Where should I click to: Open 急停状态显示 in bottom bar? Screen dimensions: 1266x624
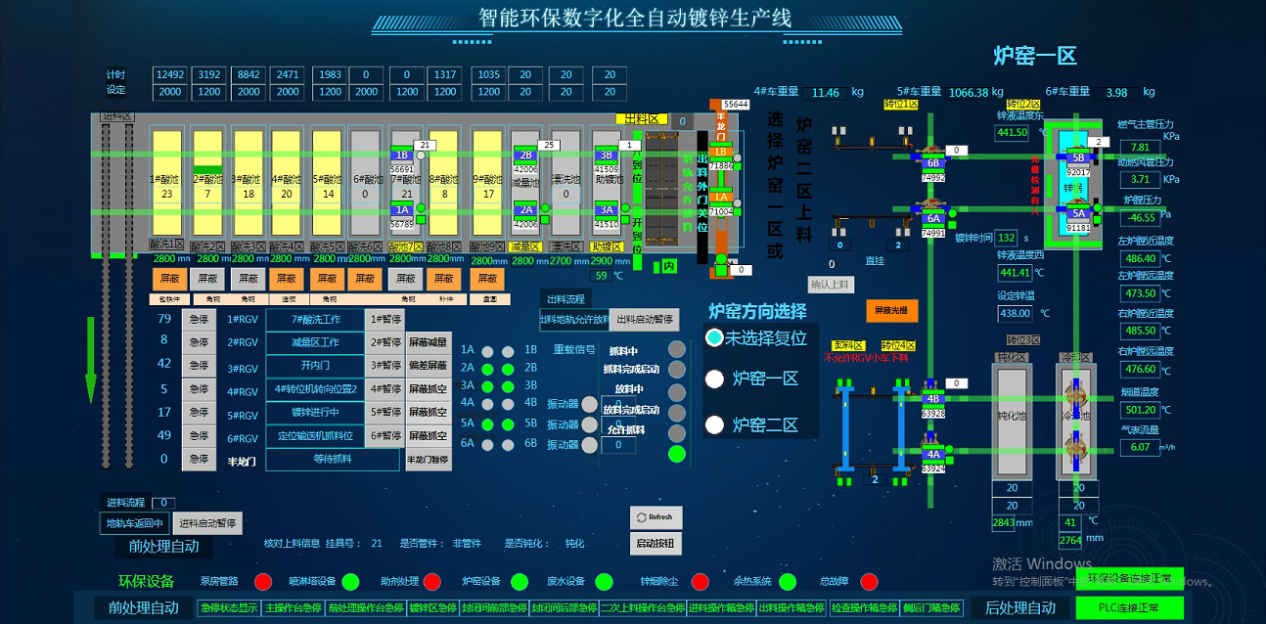click(x=229, y=608)
